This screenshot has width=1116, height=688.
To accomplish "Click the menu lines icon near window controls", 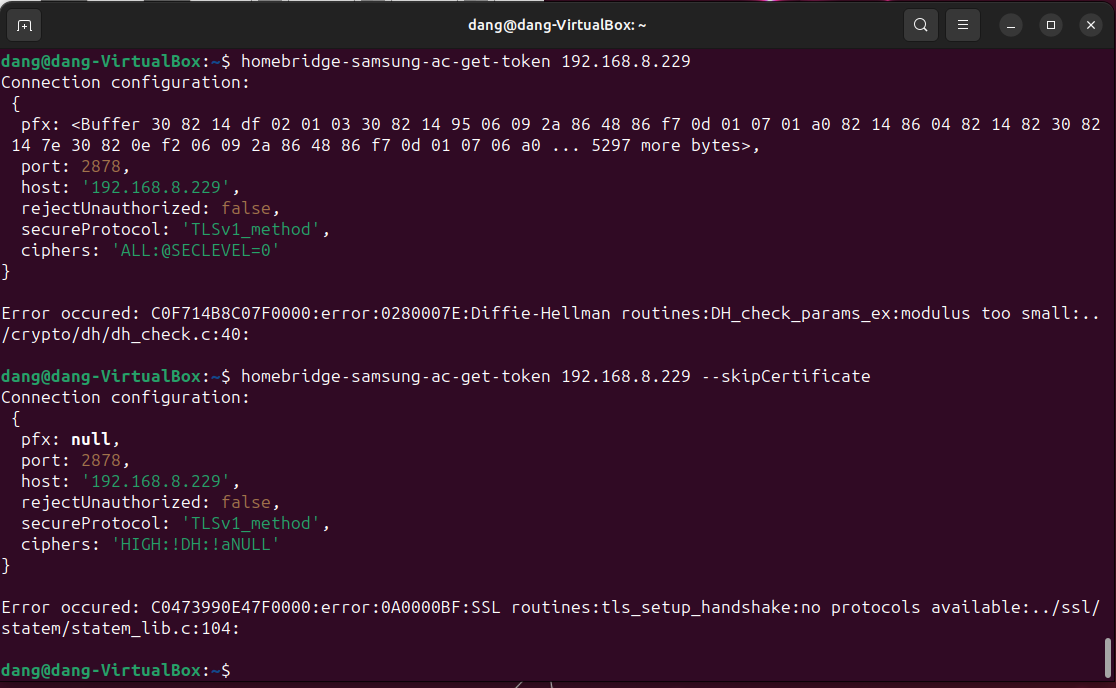I will pyautogui.click(x=962, y=24).
